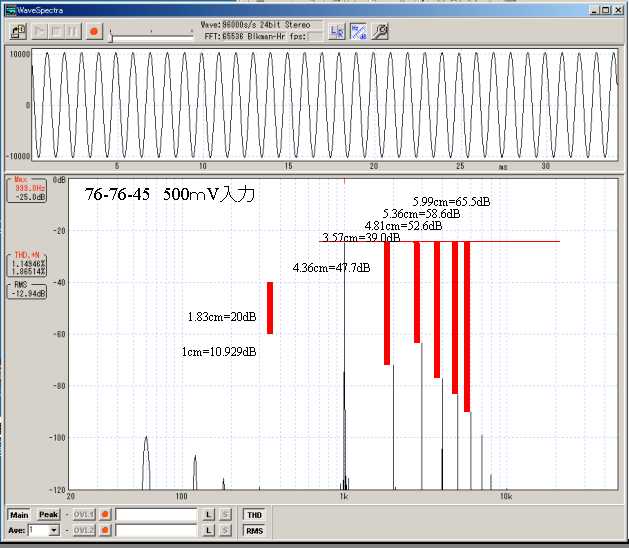Click the disabled pause button
The width and height of the screenshot is (629, 548).
(73, 31)
